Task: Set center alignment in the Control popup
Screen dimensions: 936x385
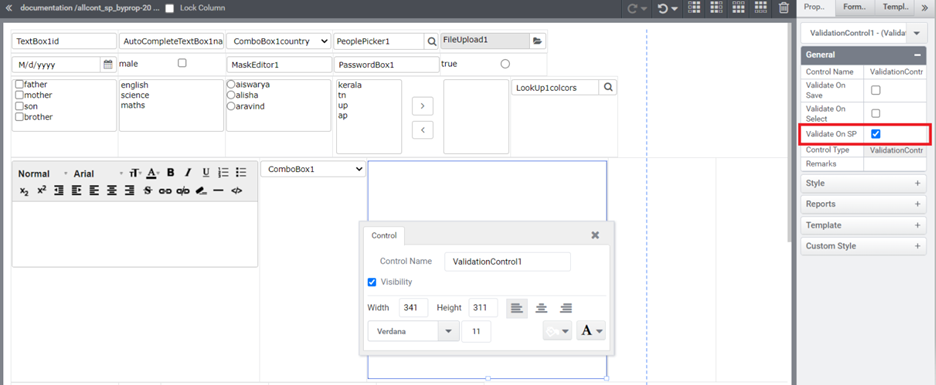Action: (x=541, y=308)
